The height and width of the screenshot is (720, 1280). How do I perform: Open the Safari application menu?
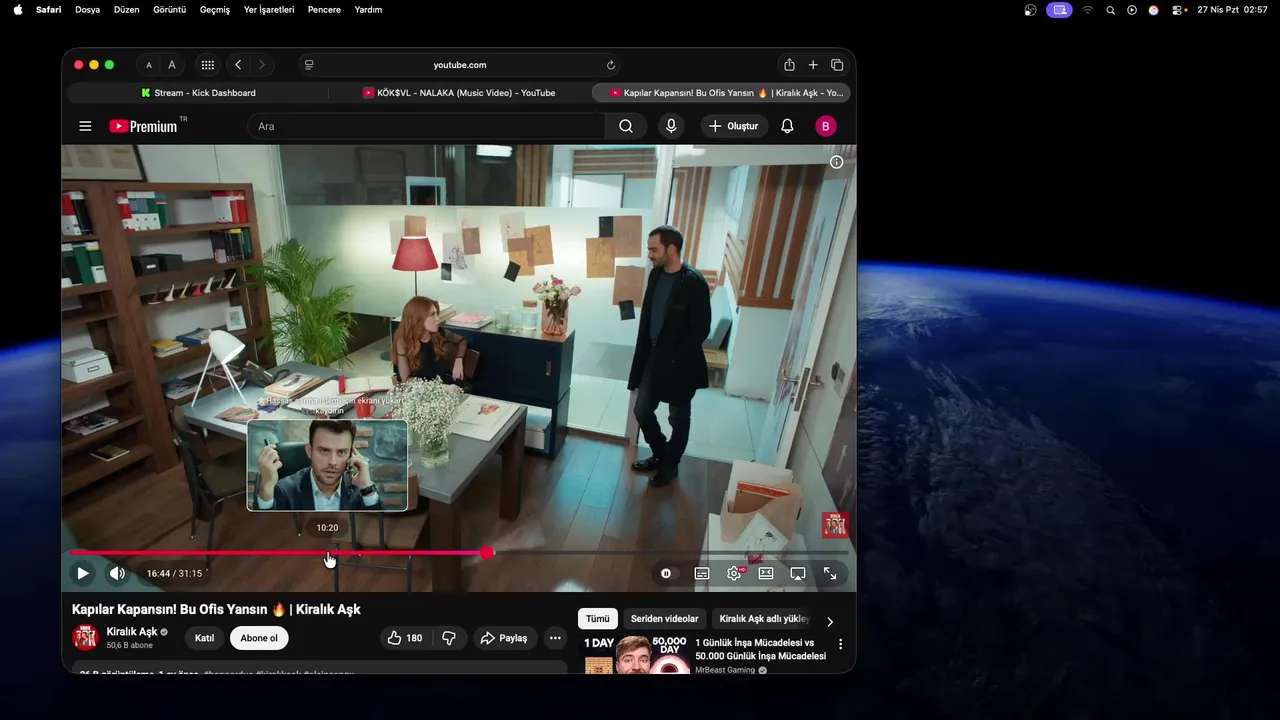click(x=48, y=9)
